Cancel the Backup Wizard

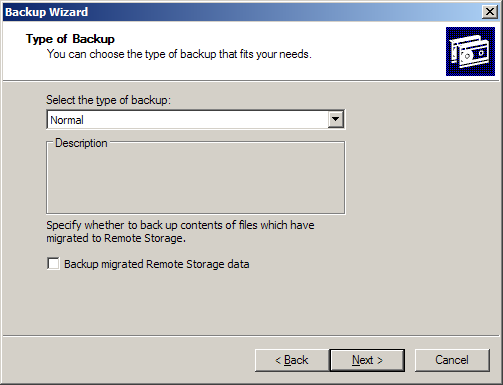tap(452, 360)
